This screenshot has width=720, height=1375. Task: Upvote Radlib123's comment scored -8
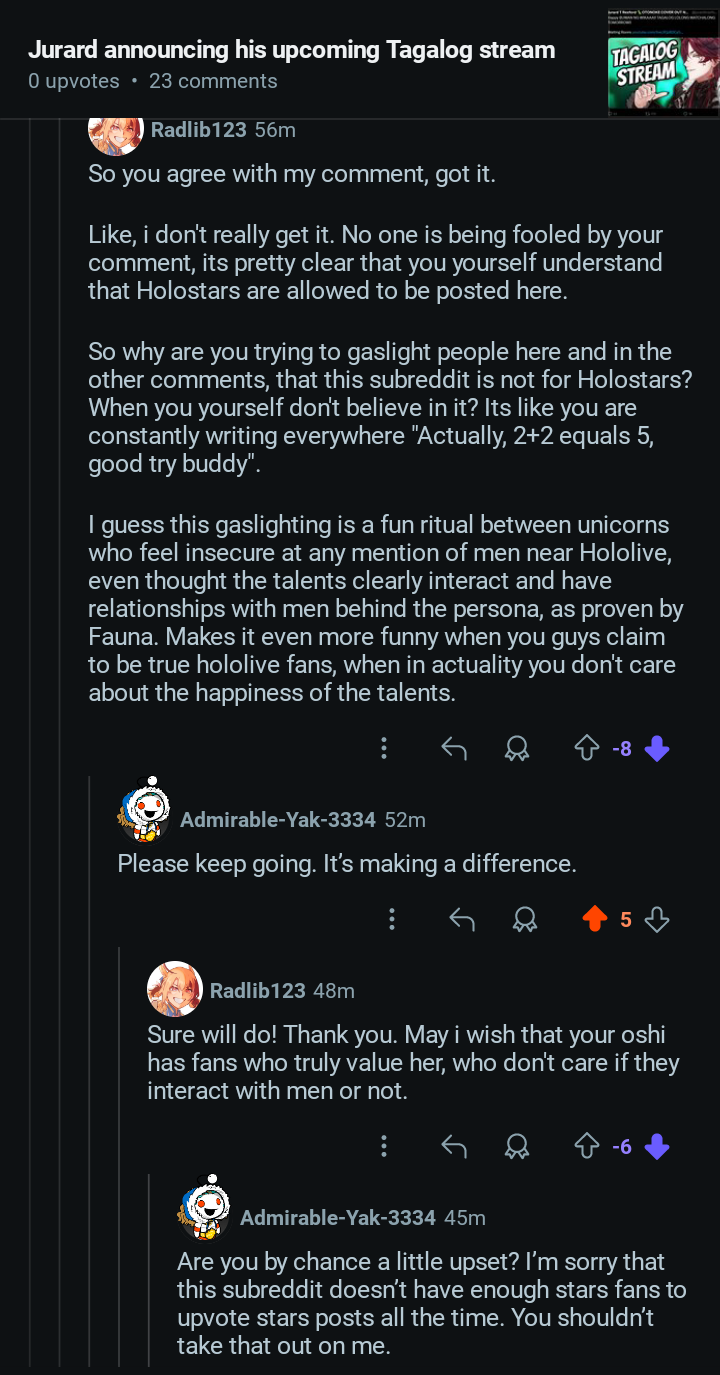click(x=586, y=748)
